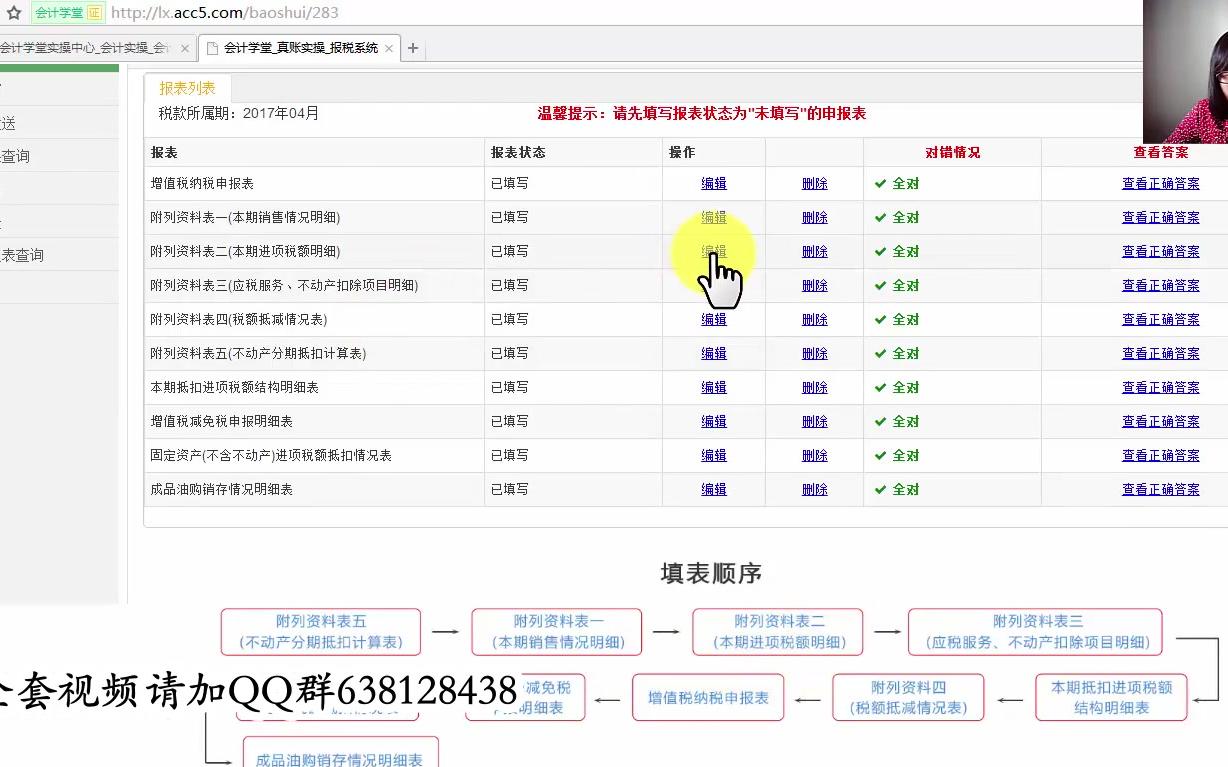
Task: Click 编辑 for 本期抵扣进项税额结构明细表
Action: coord(713,387)
